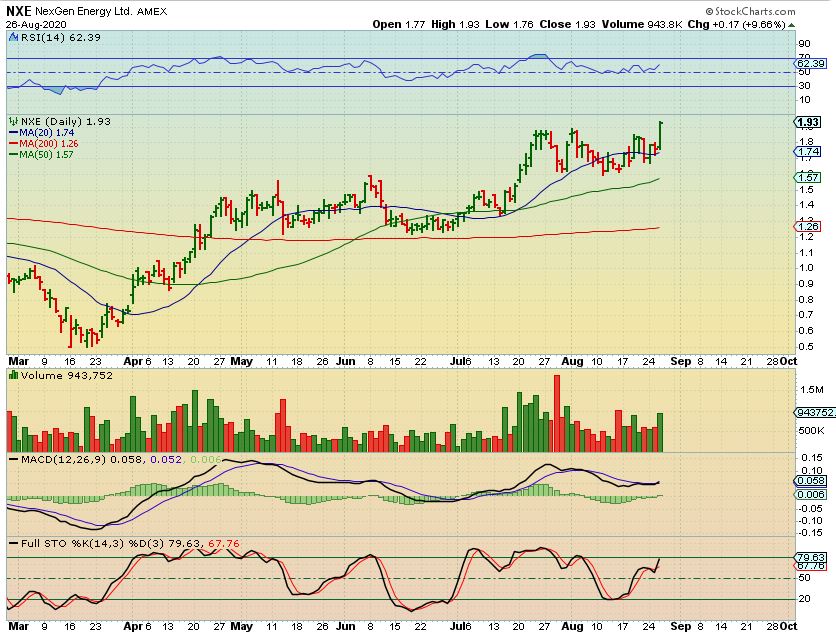Image resolution: width=836 pixels, height=639 pixels.
Task: Click the Volume 943.8K header value
Action: tap(642, 25)
